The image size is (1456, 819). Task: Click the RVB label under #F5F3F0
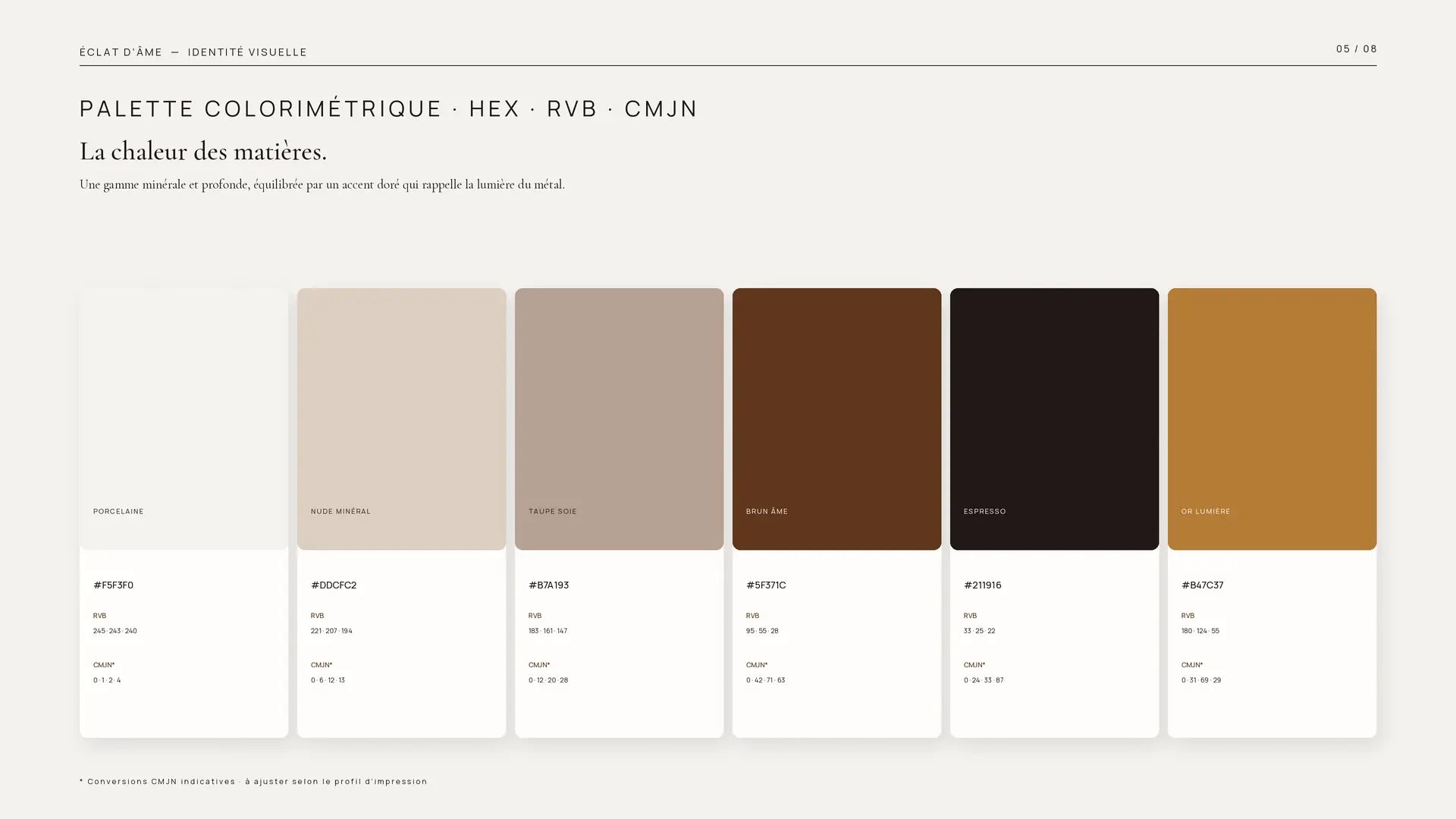point(99,616)
